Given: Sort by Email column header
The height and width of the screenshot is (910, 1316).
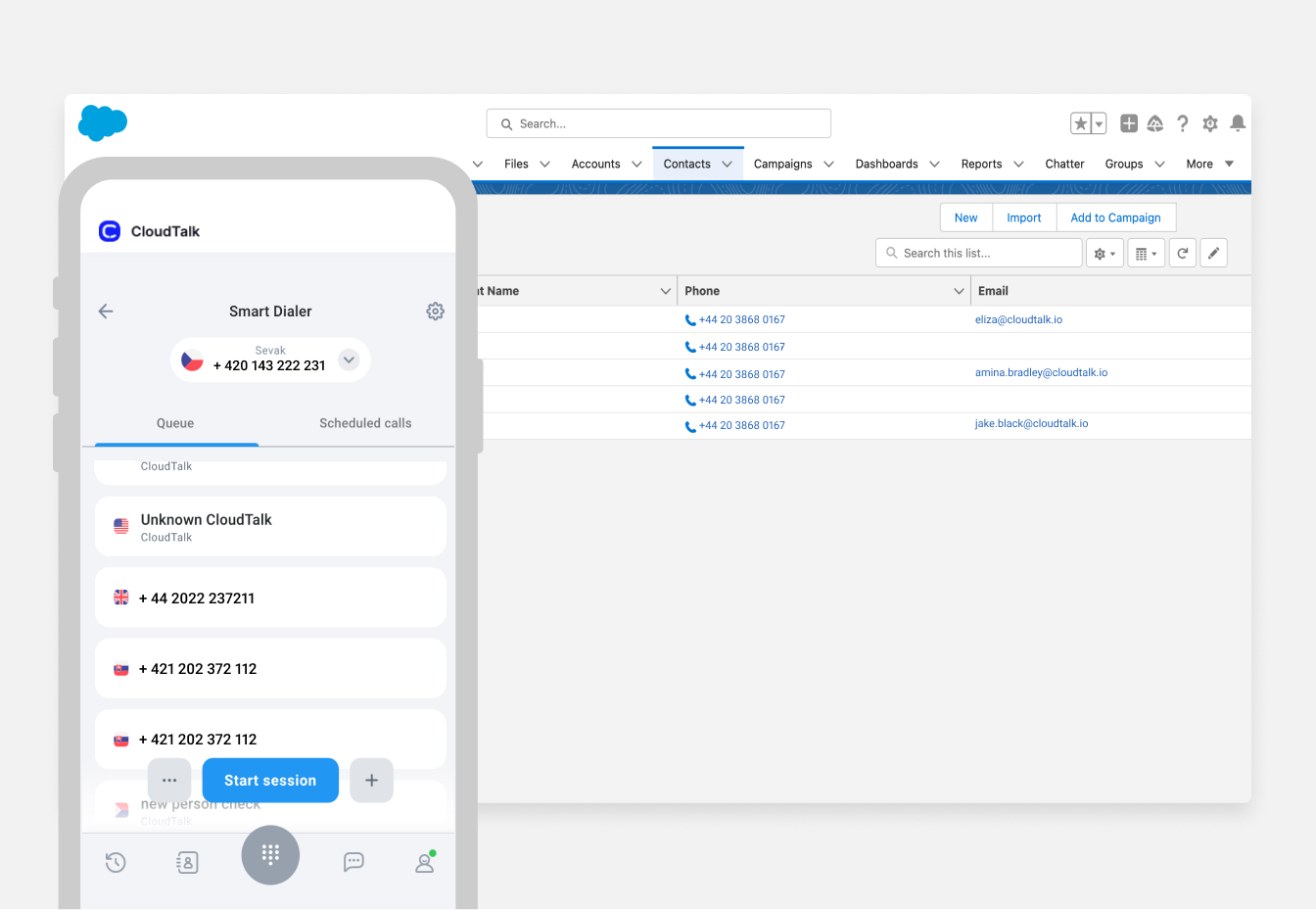Looking at the screenshot, I should click(x=993, y=291).
